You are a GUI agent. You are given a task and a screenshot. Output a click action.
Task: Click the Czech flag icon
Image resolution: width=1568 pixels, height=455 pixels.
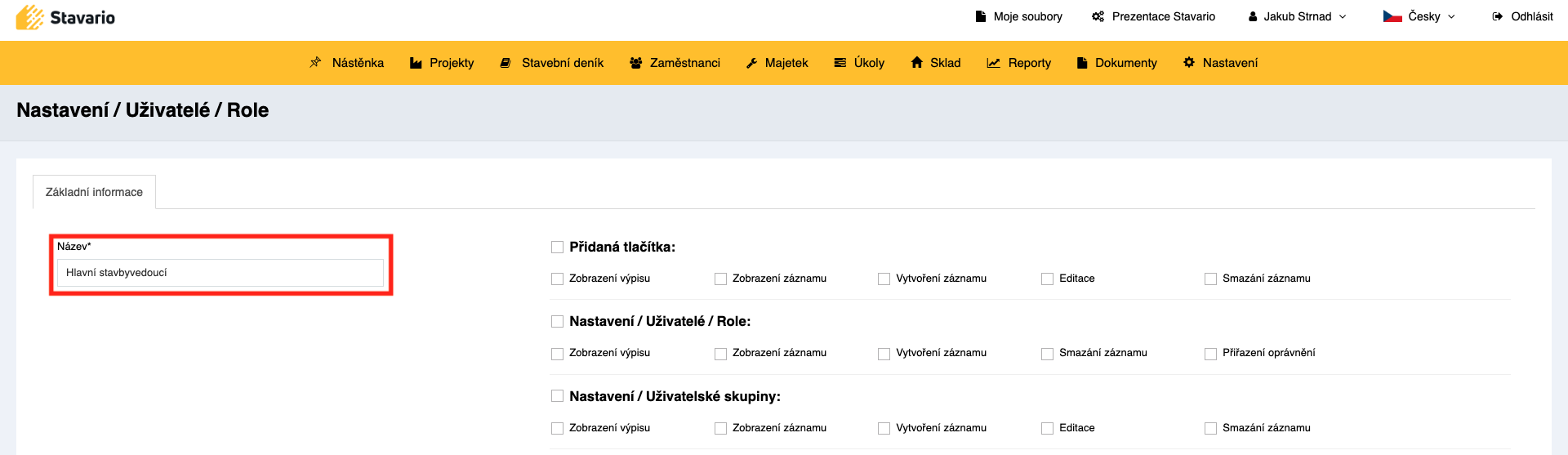(1392, 16)
